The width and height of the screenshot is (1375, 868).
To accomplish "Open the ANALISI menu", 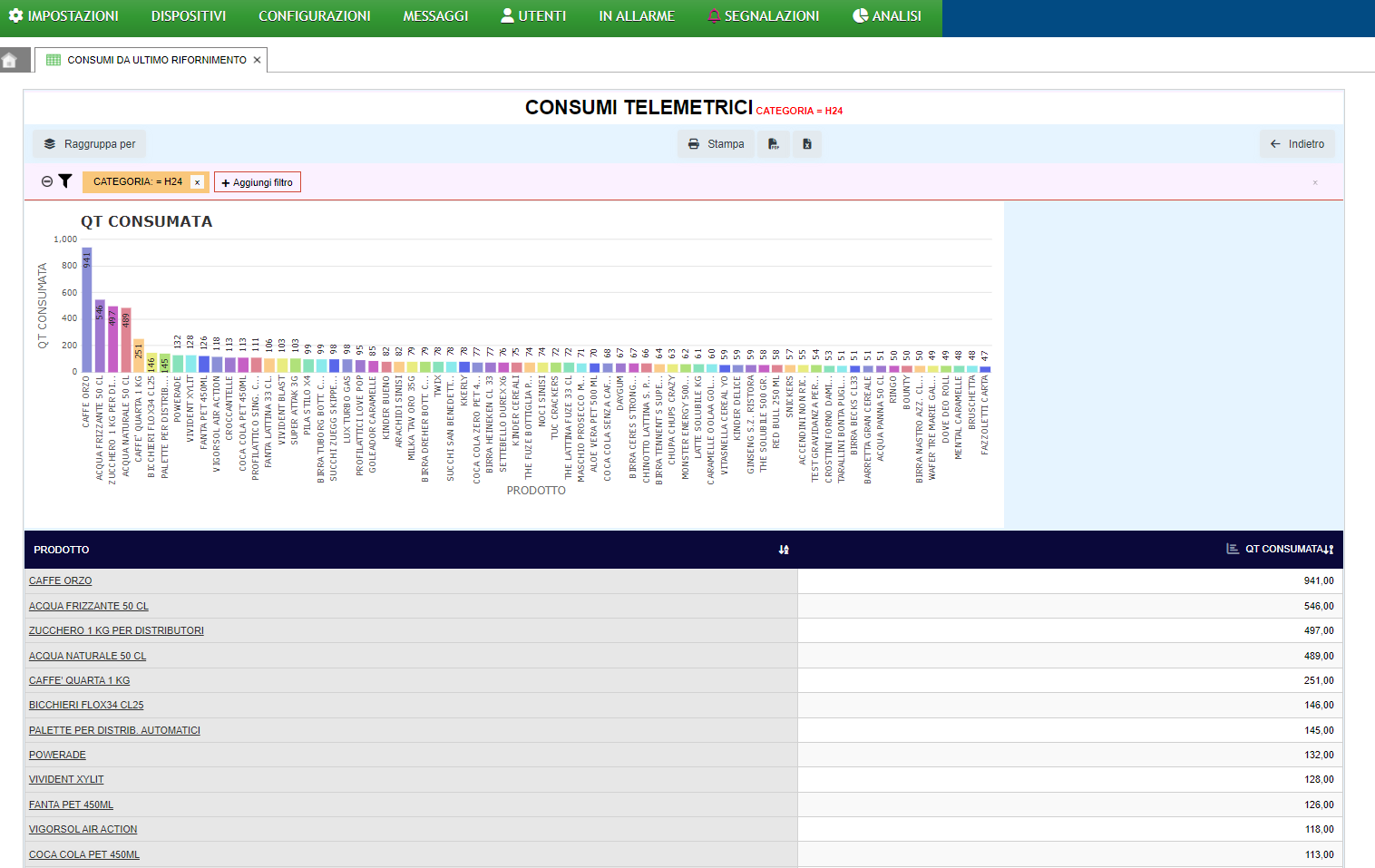I will [887, 16].
